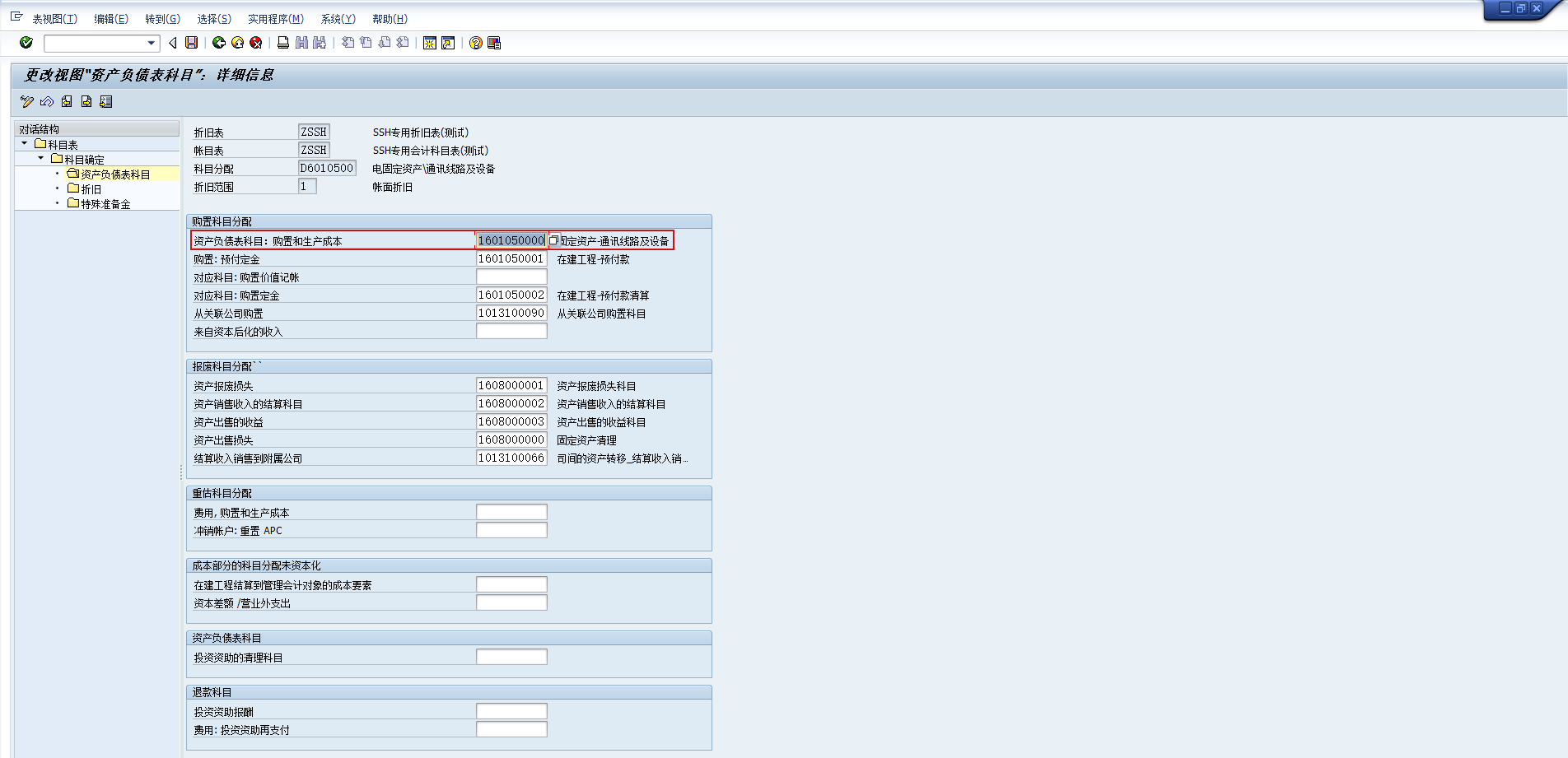Click the 资产出售损失 field 1608000000

pos(511,439)
